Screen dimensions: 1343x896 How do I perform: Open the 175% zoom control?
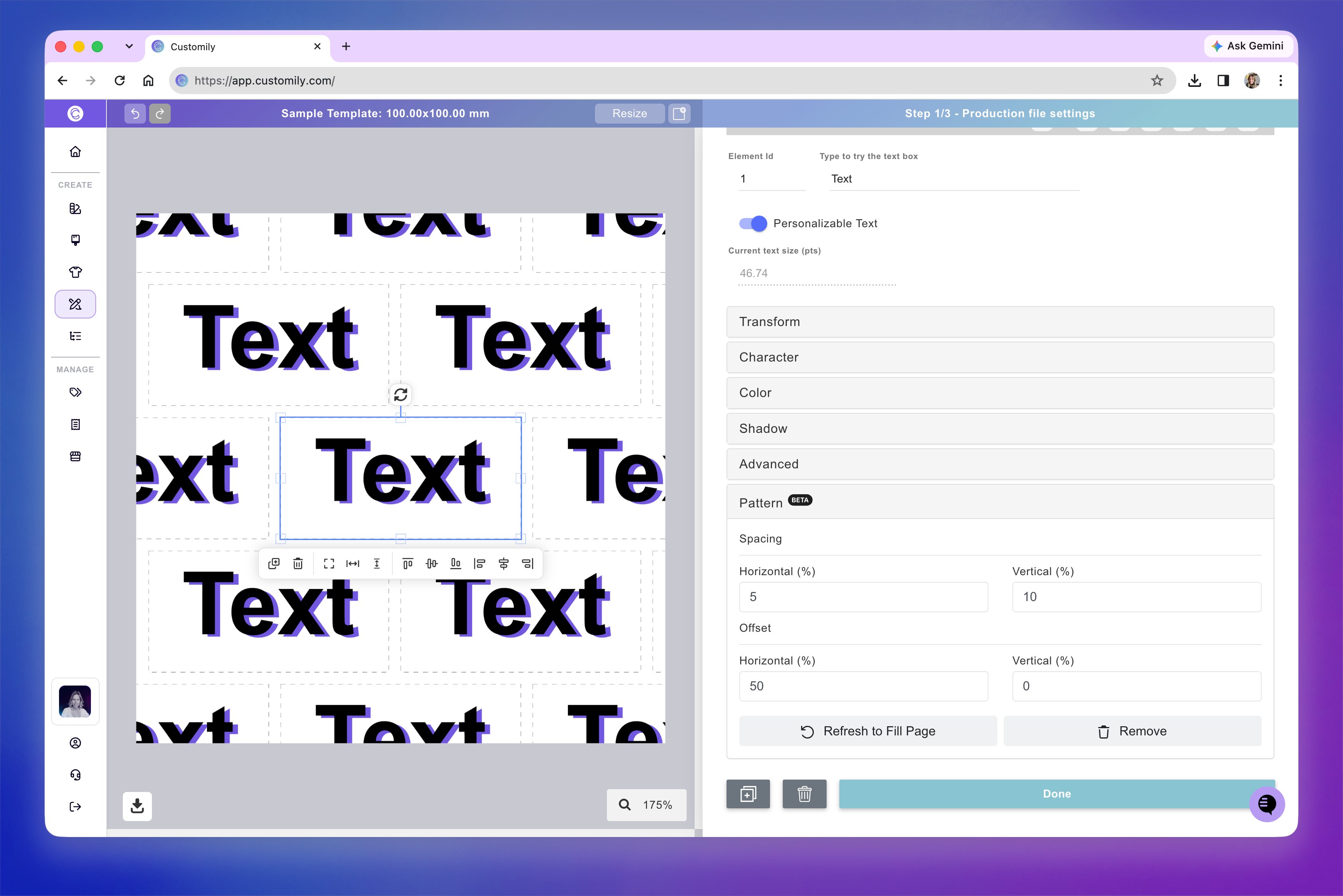tap(647, 805)
